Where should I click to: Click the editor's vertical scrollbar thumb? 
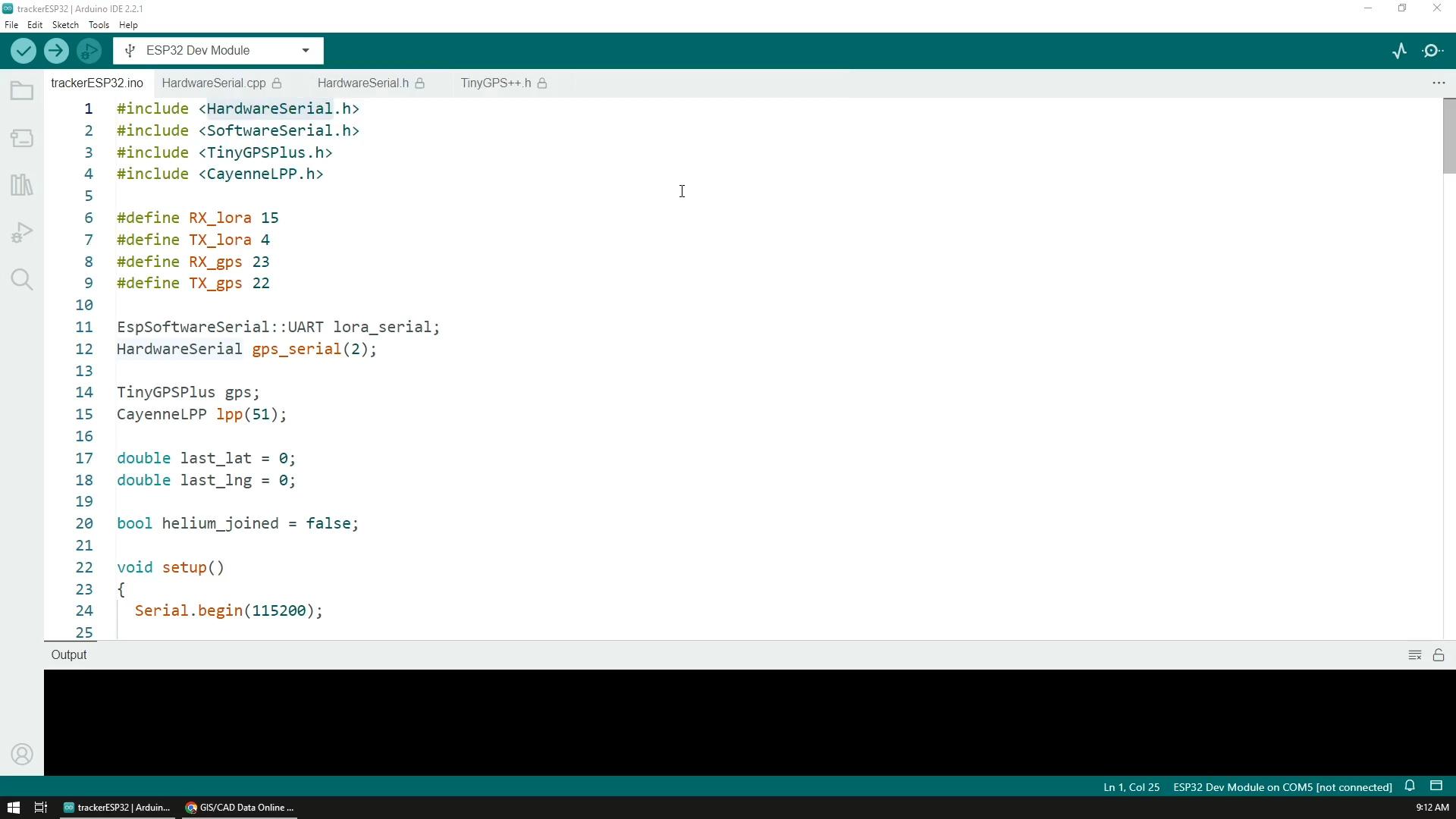(1449, 136)
